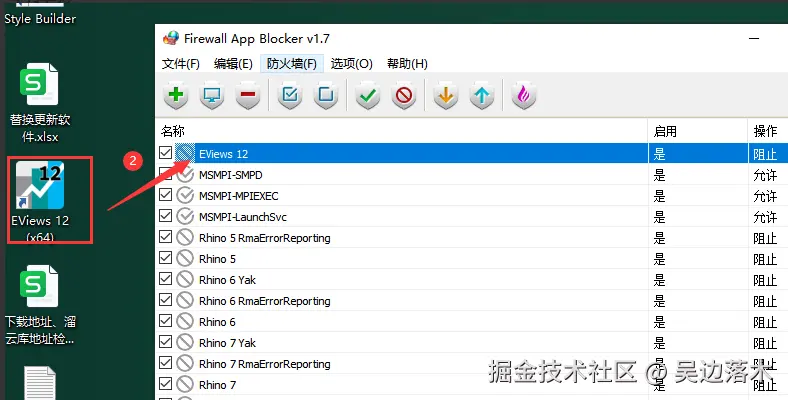
Task: Click the green checkmark allow icon
Action: pyautogui.click(x=368, y=95)
